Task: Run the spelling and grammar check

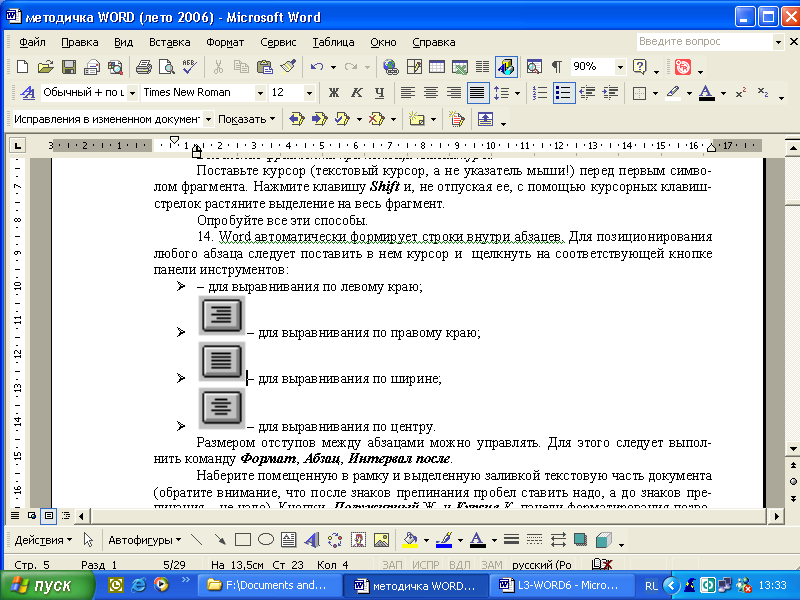Action: click(189, 67)
